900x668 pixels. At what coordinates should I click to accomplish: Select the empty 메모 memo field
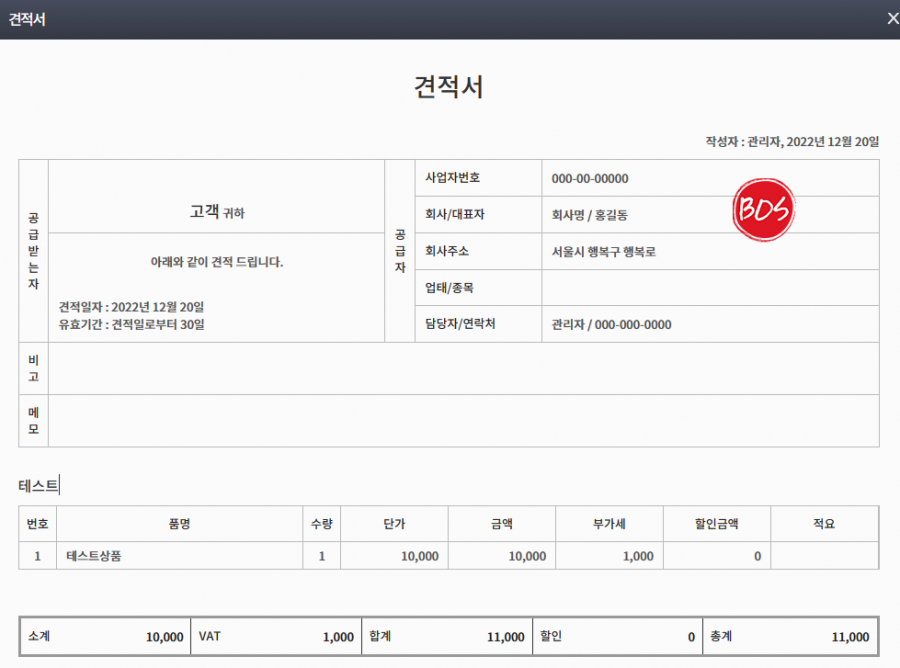tap(463, 421)
